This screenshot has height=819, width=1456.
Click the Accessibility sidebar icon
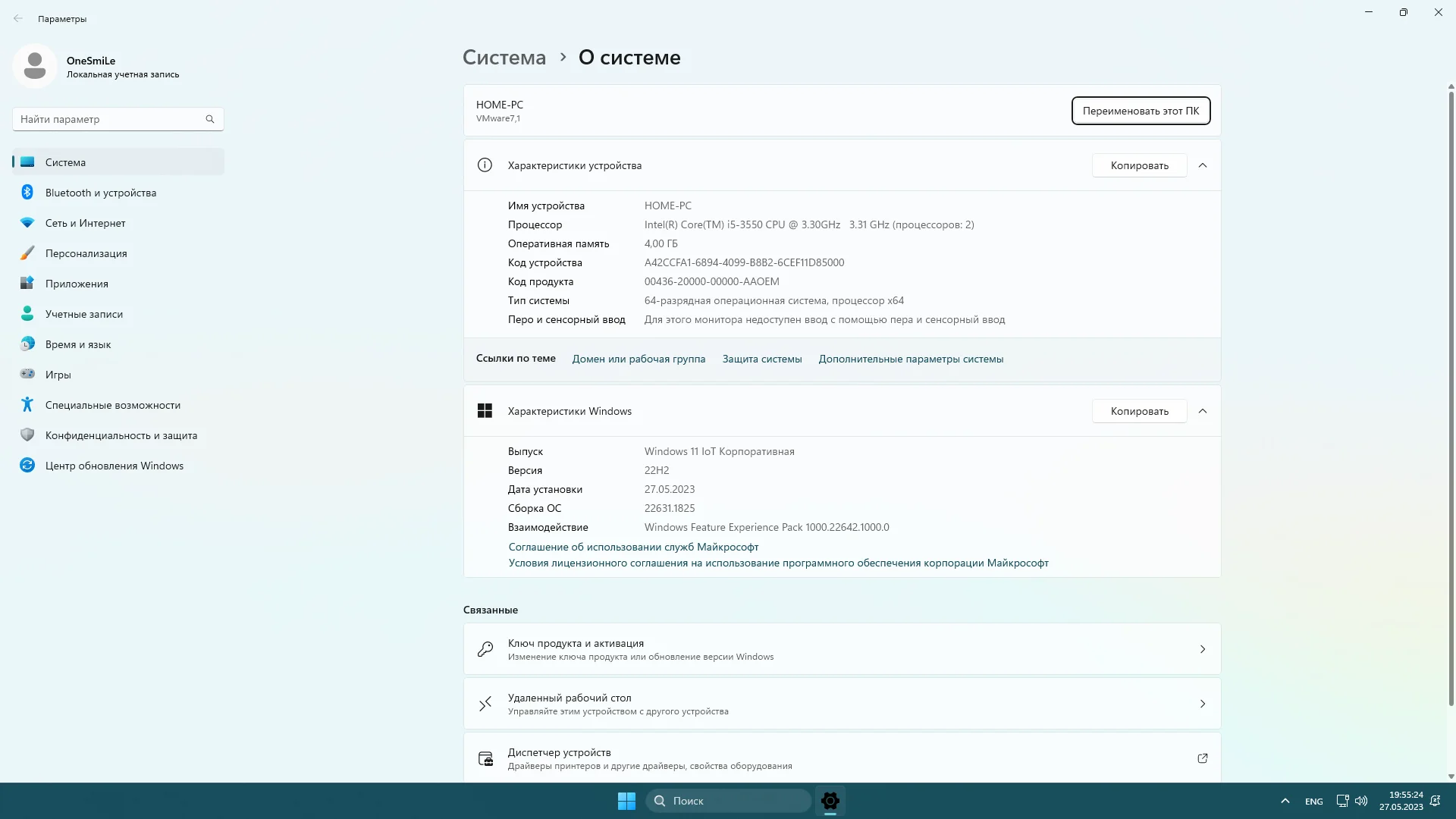(x=27, y=405)
